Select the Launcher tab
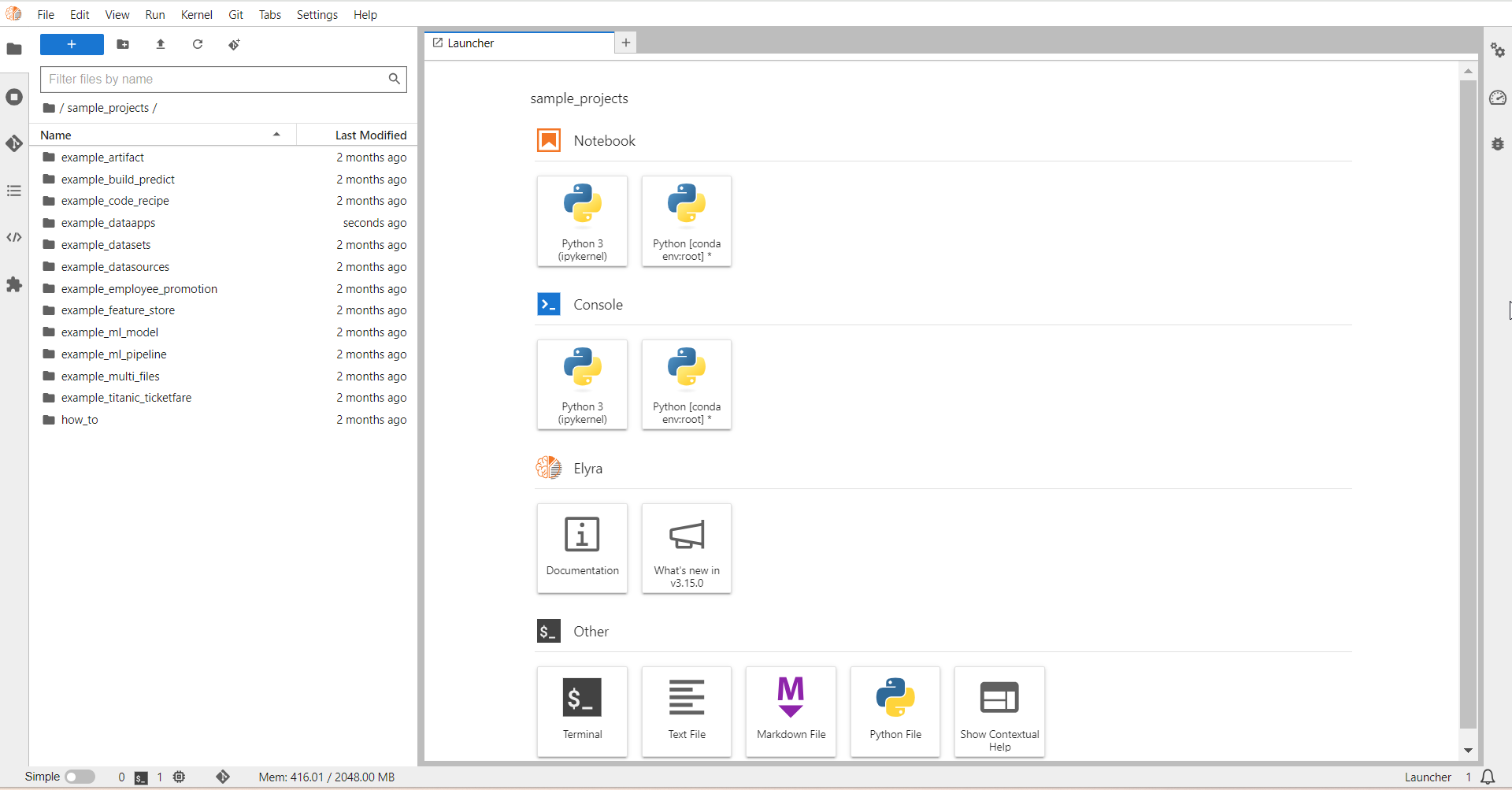The image size is (1512, 790). pos(471,43)
